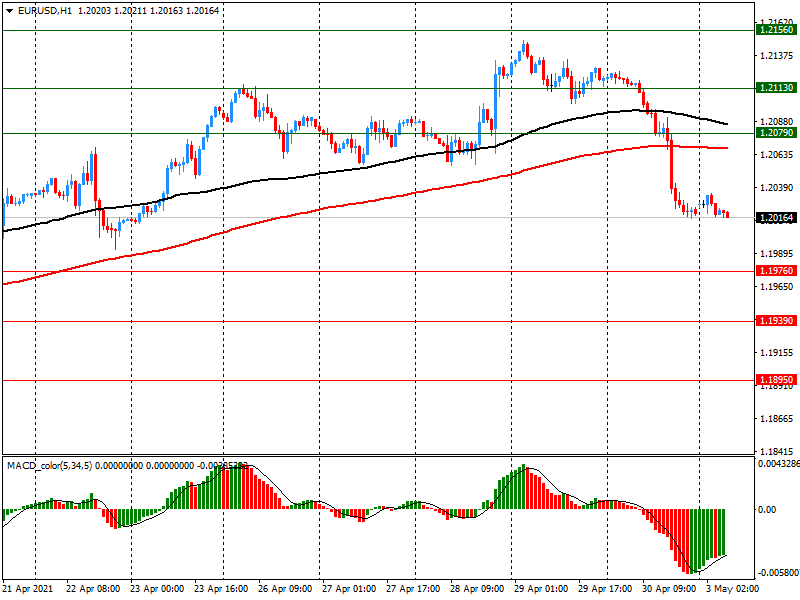The height and width of the screenshot is (600, 800).
Task: Click the 1.18665 price scale value
Action: (x=777, y=419)
